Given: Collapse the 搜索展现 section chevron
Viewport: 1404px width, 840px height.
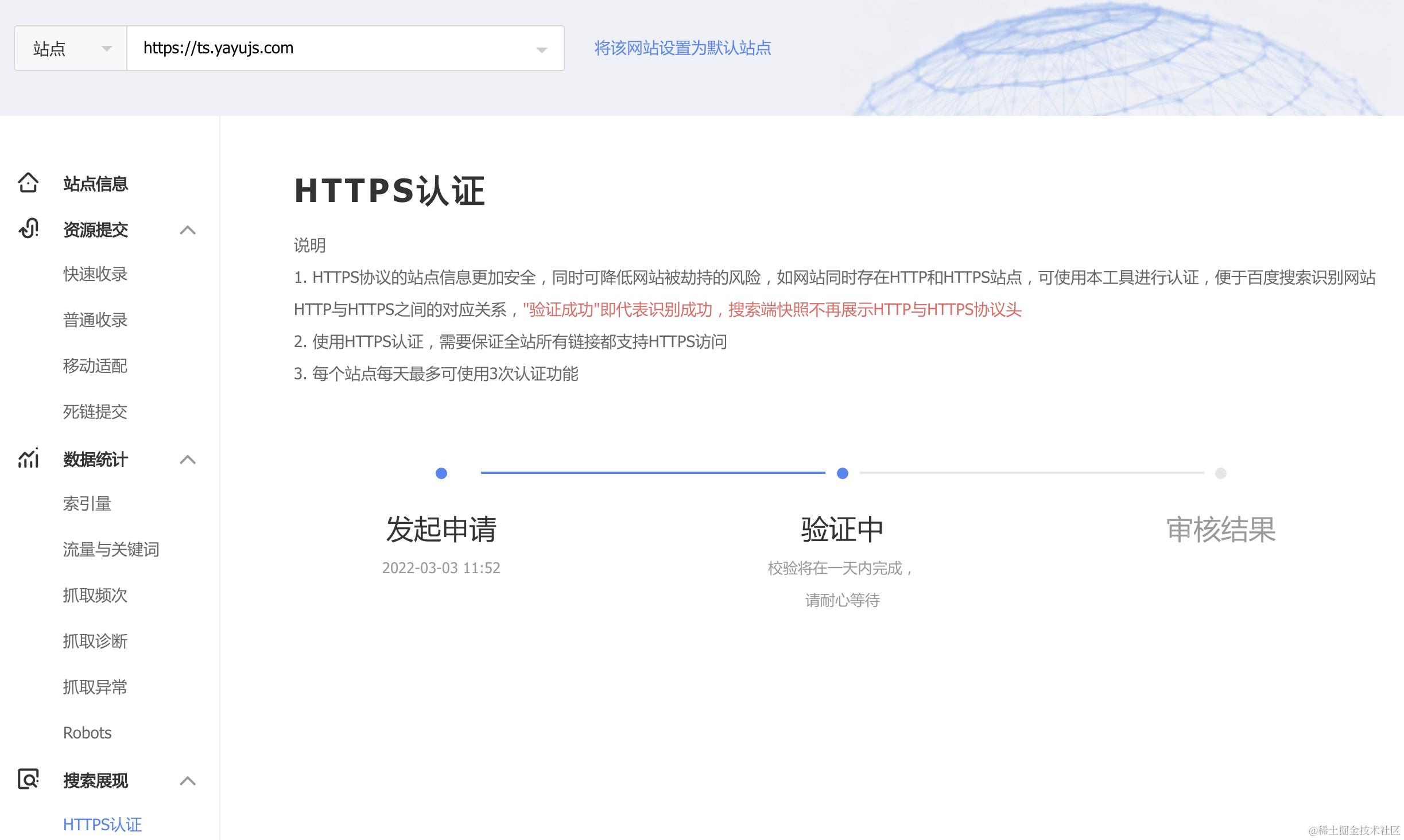Looking at the screenshot, I should pos(188,781).
